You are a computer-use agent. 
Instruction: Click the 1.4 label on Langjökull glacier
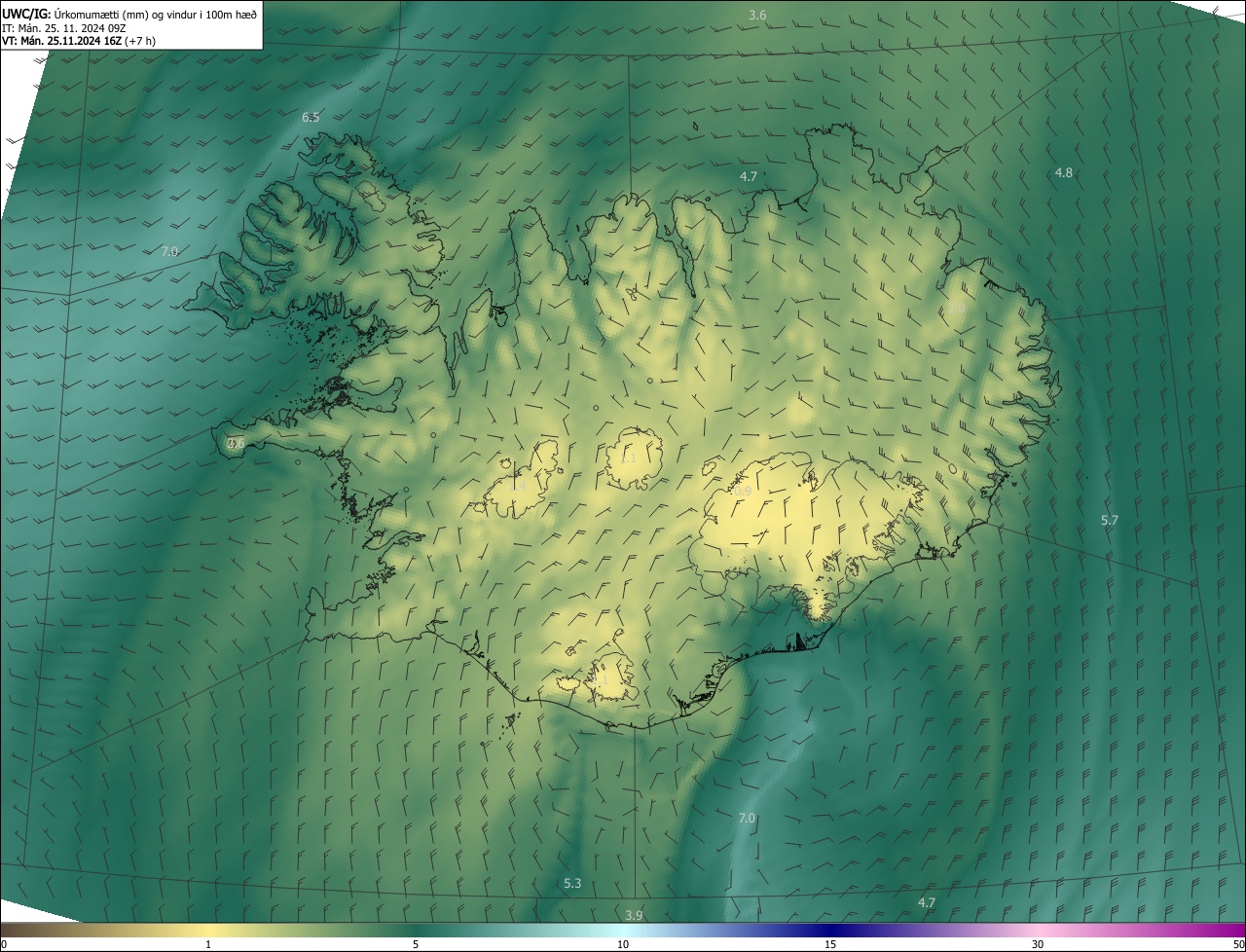[x=518, y=485]
